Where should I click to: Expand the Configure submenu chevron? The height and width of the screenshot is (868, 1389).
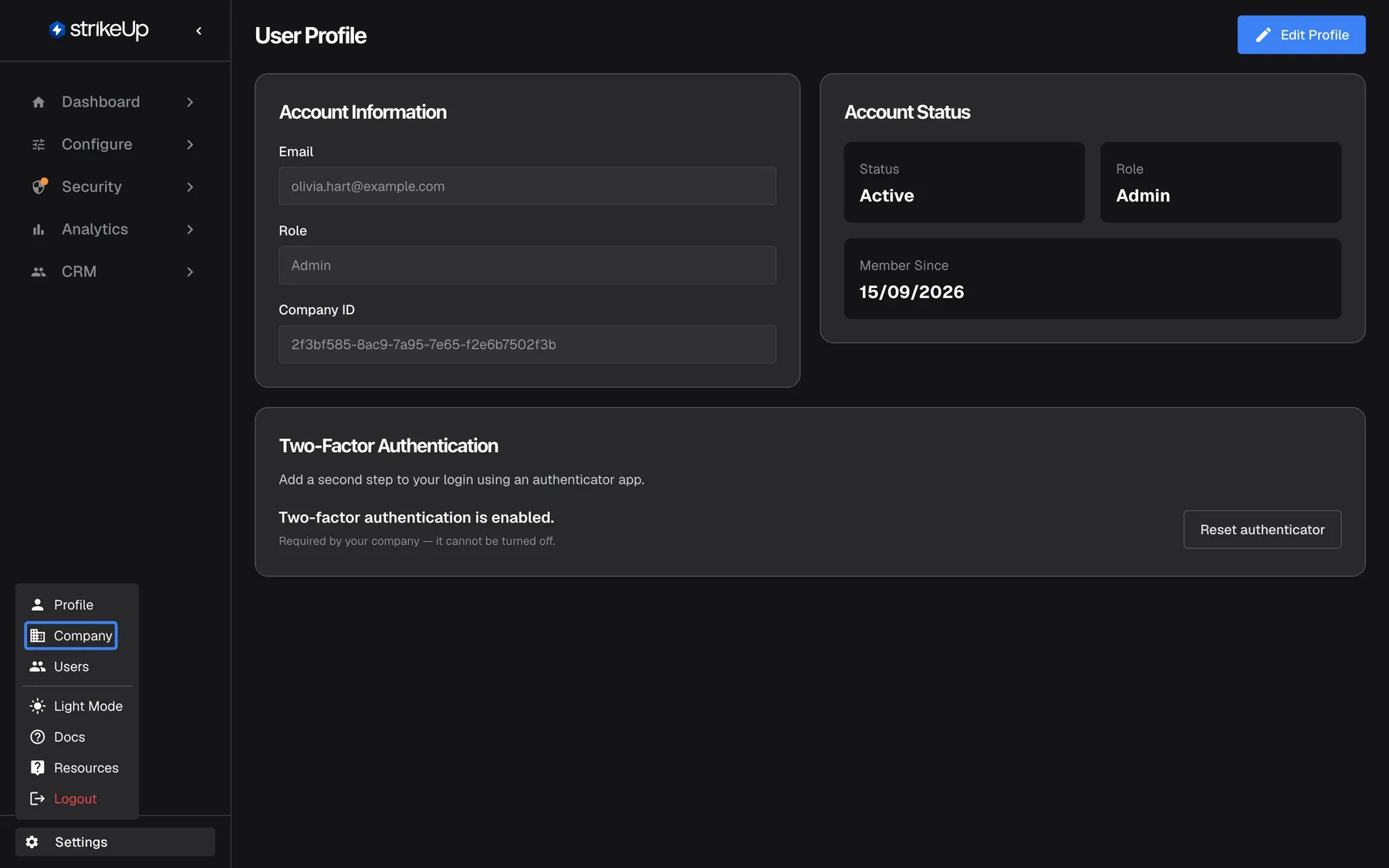click(x=190, y=144)
